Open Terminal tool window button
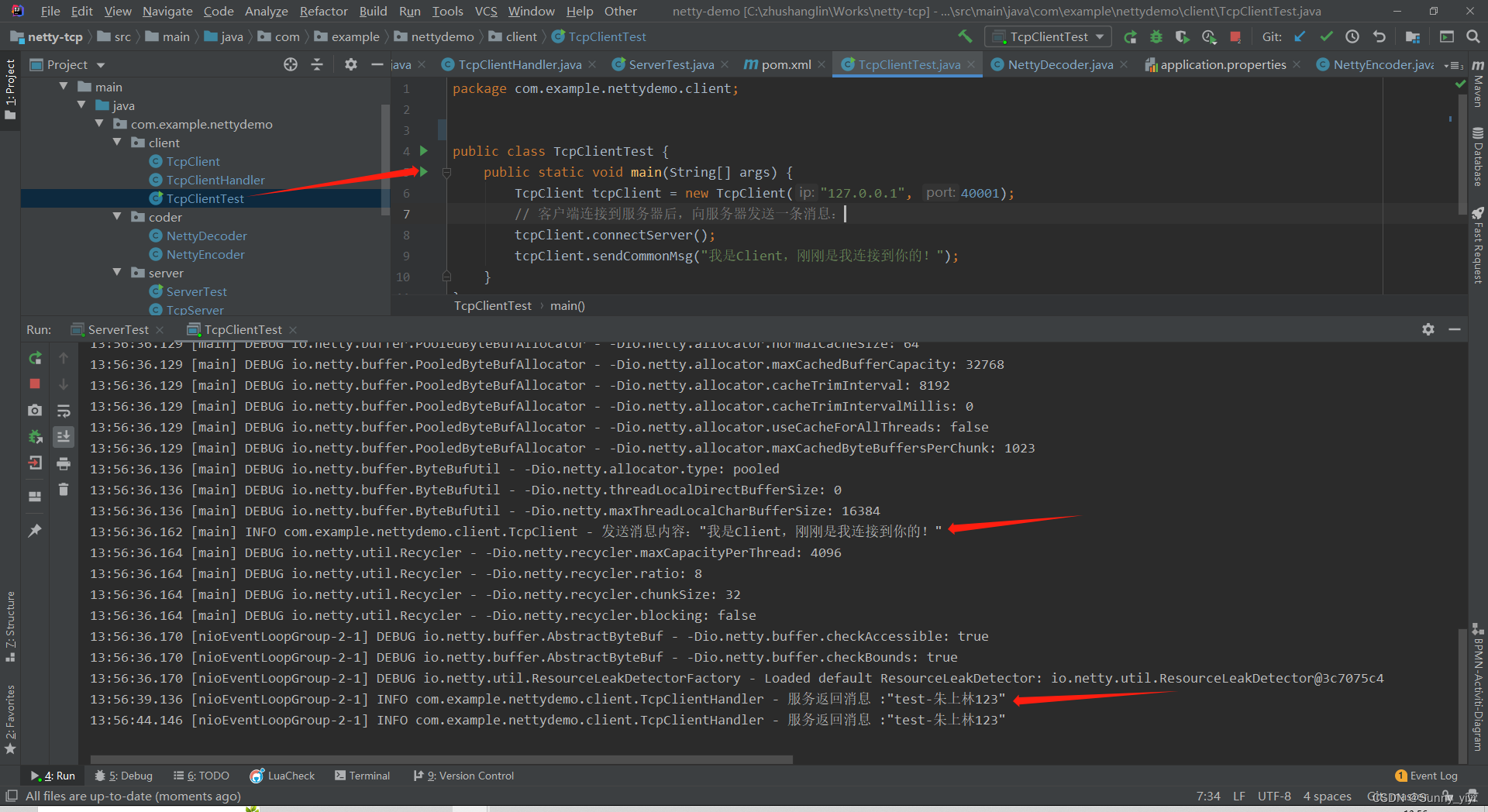Screen dimensions: 1488x812 pos(362,776)
